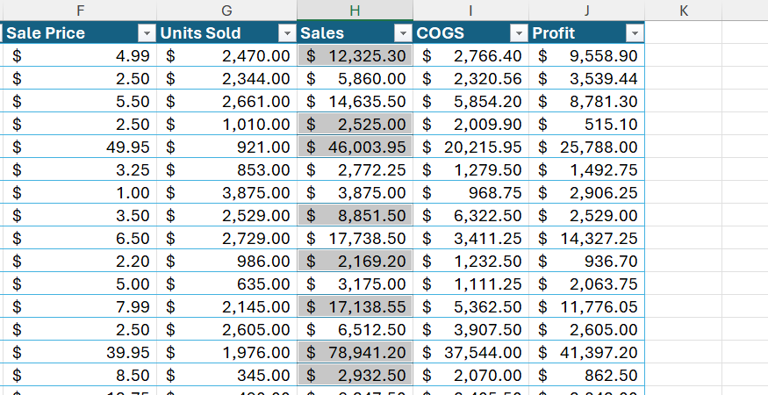Image resolution: width=768 pixels, height=395 pixels.
Task: Select column I header
Action: pos(471,10)
